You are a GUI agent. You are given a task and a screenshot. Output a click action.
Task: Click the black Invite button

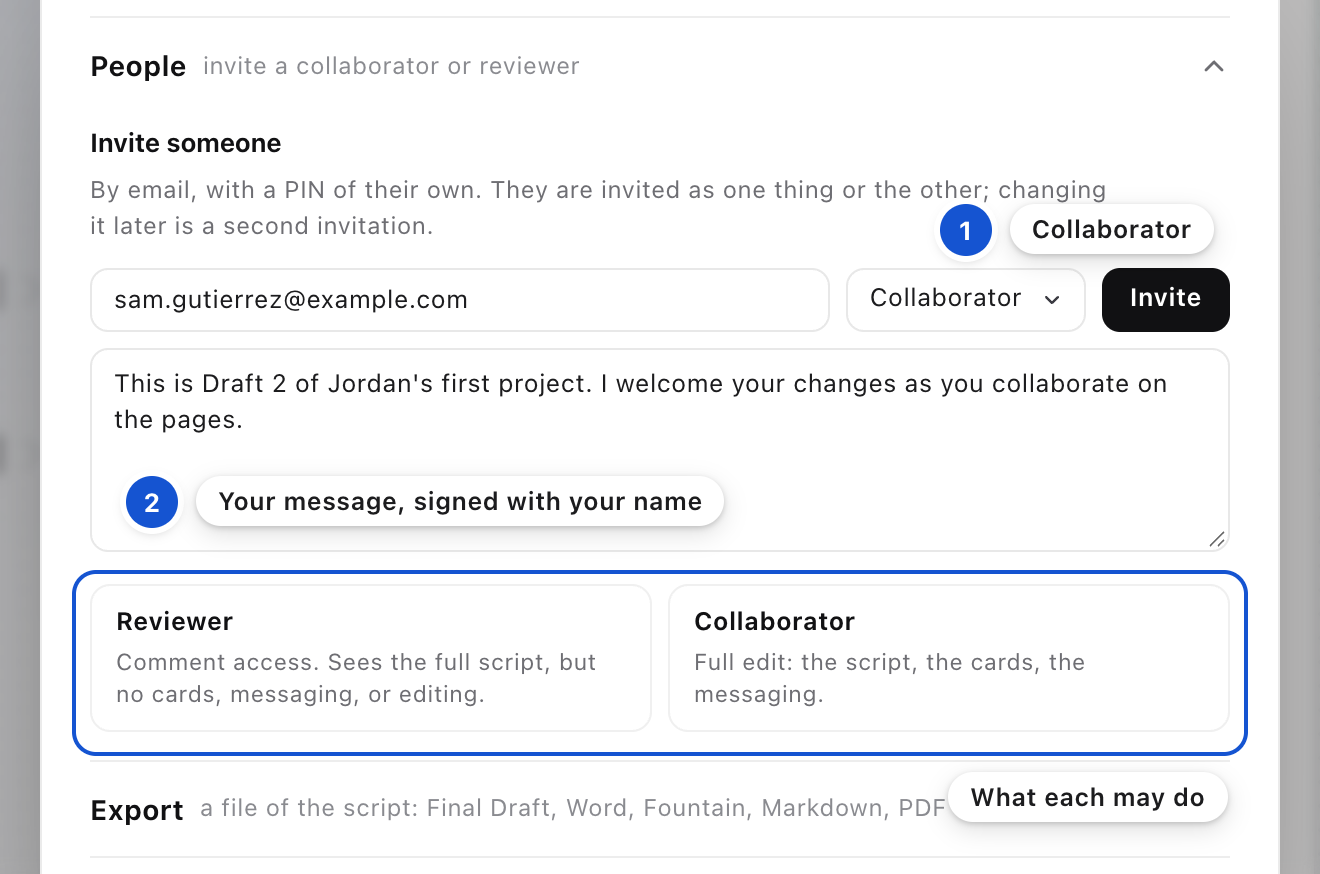(1166, 299)
